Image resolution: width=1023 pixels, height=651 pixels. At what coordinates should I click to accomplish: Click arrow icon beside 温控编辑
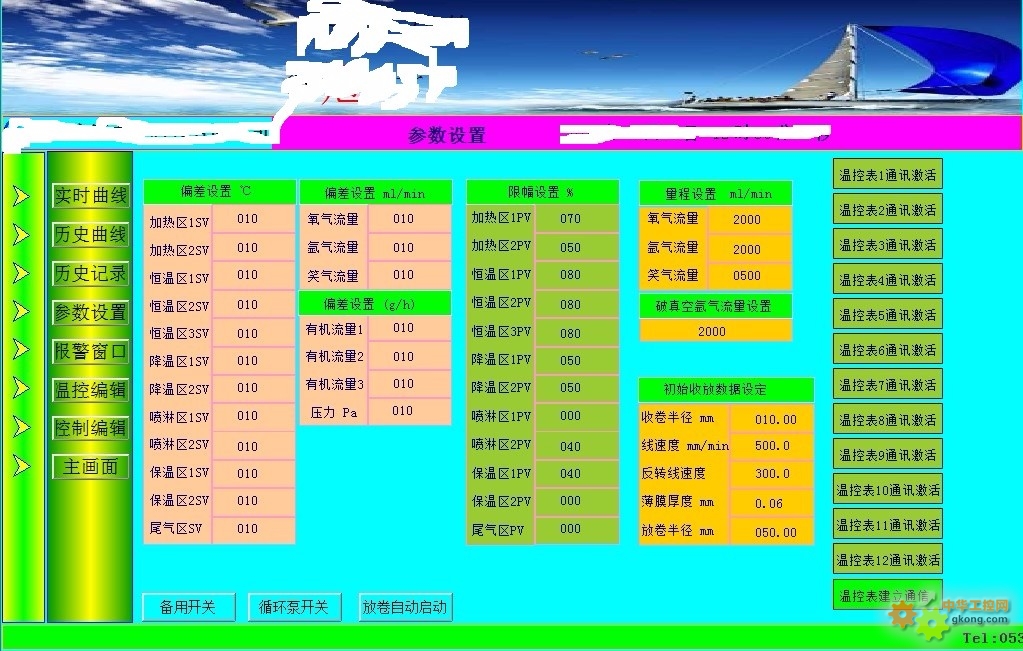pyautogui.click(x=22, y=388)
